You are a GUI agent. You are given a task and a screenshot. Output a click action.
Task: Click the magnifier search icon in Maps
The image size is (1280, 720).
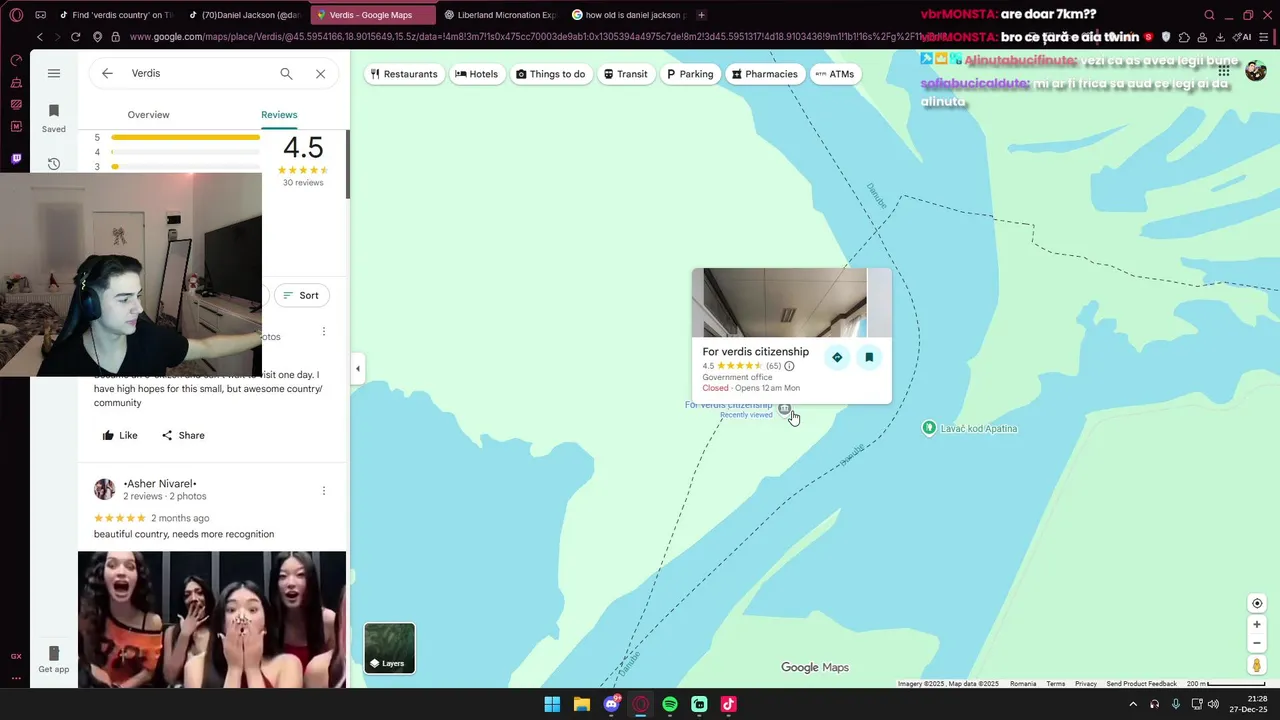click(x=286, y=73)
